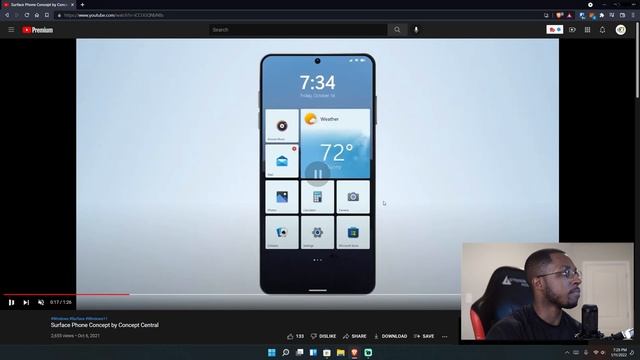This screenshot has height=360, width=640.
Task: Go to YouTube Premium home logo
Action: (x=38, y=30)
